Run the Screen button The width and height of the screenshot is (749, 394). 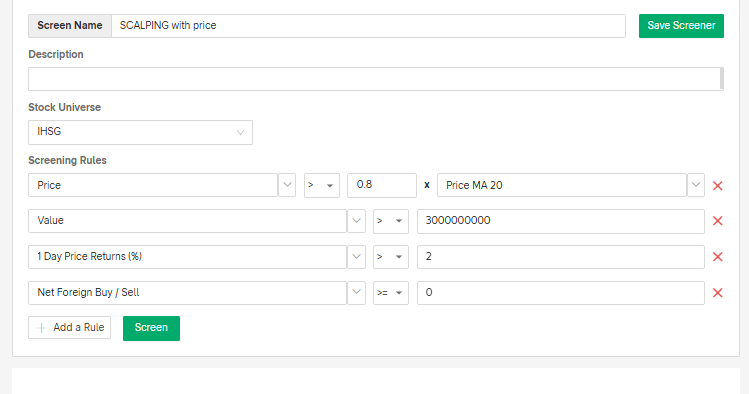pyautogui.click(x=151, y=328)
